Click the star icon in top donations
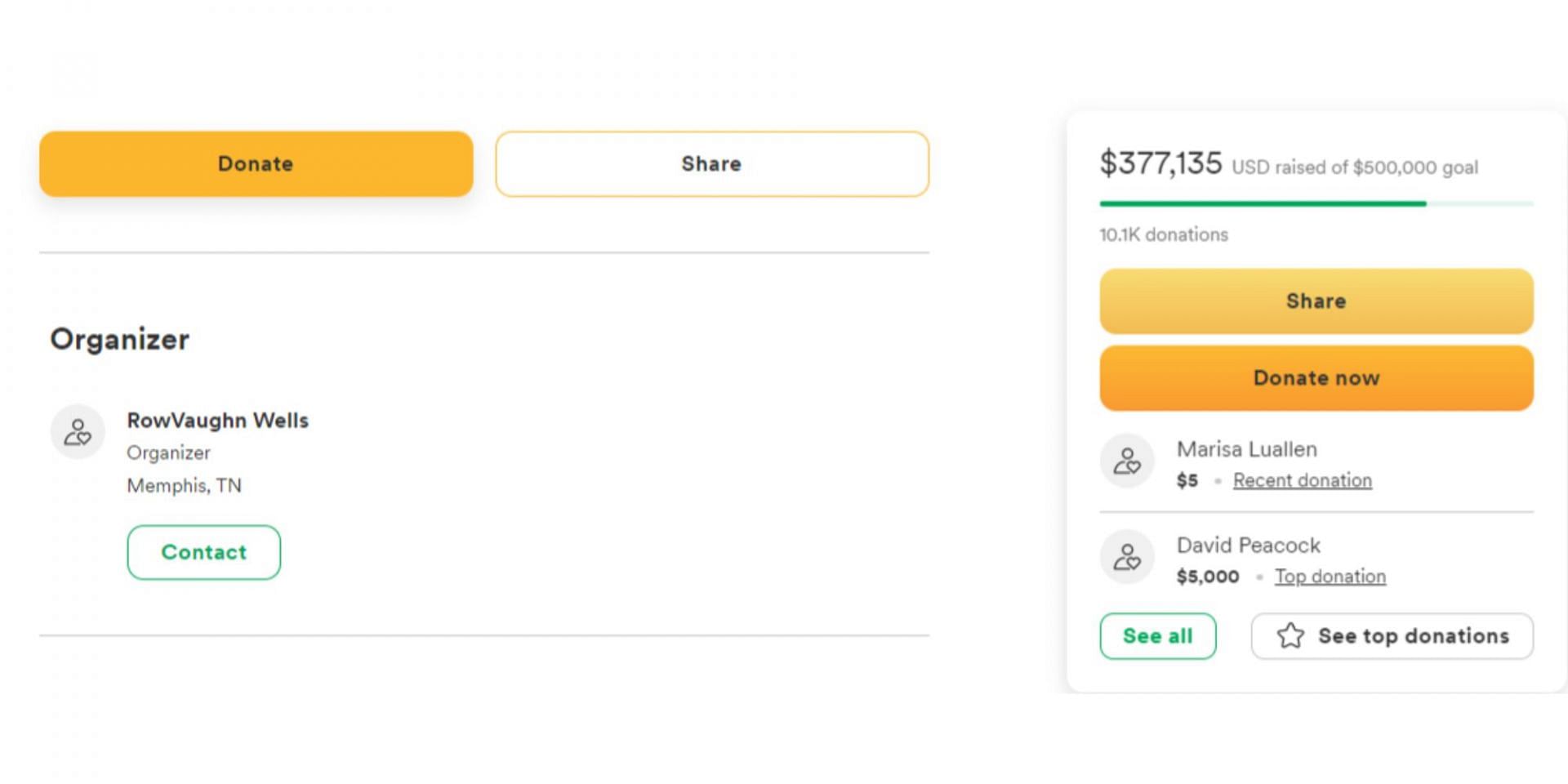 point(1290,635)
